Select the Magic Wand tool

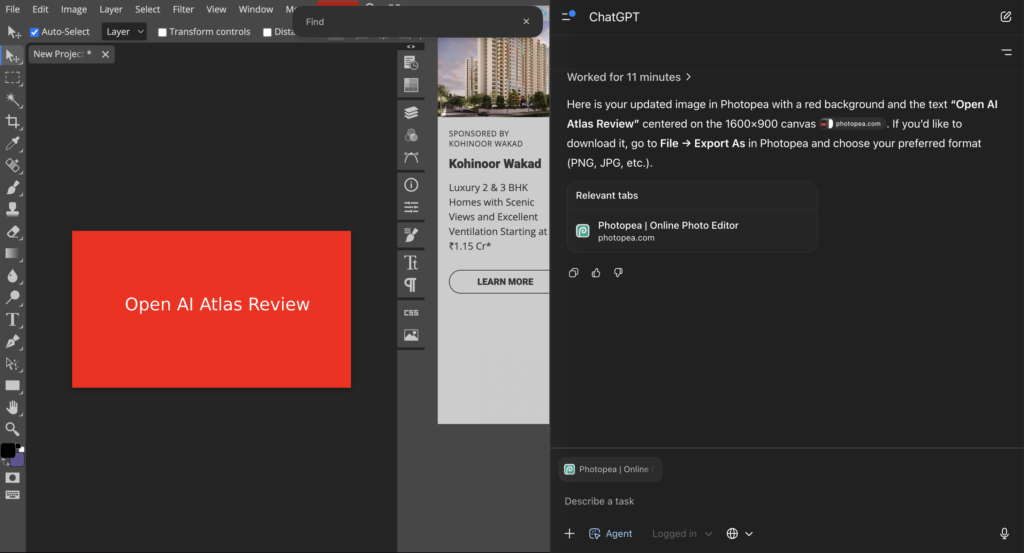click(x=13, y=100)
